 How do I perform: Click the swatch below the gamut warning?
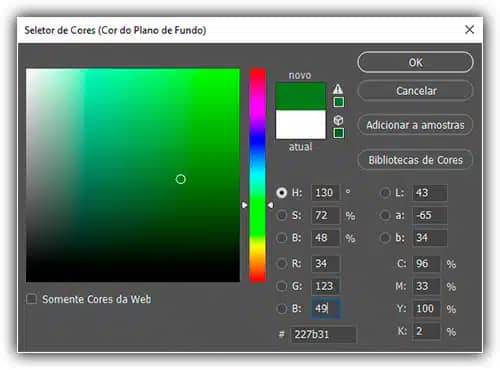pos(339,102)
